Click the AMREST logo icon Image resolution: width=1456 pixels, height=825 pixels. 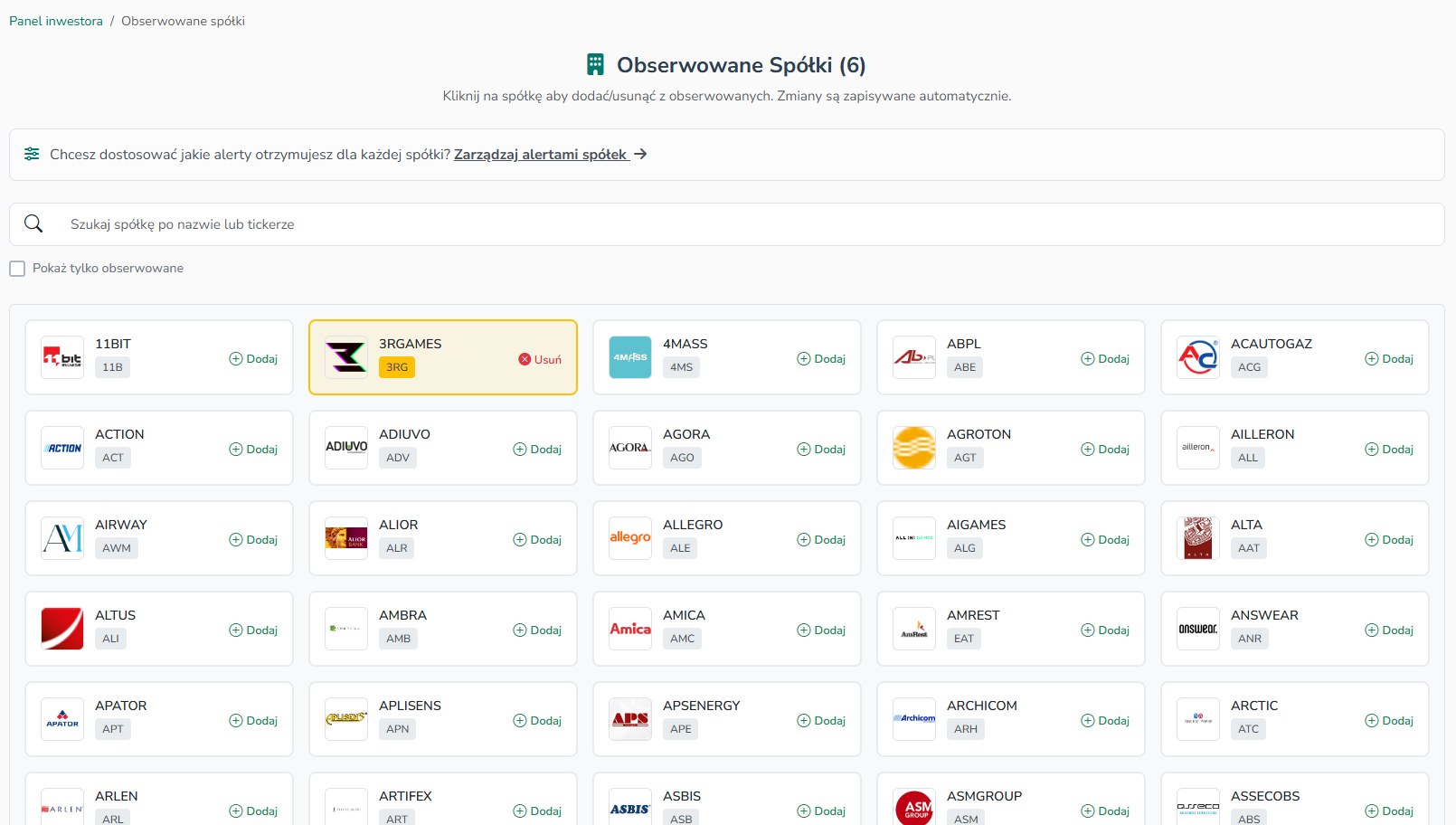[x=914, y=629]
